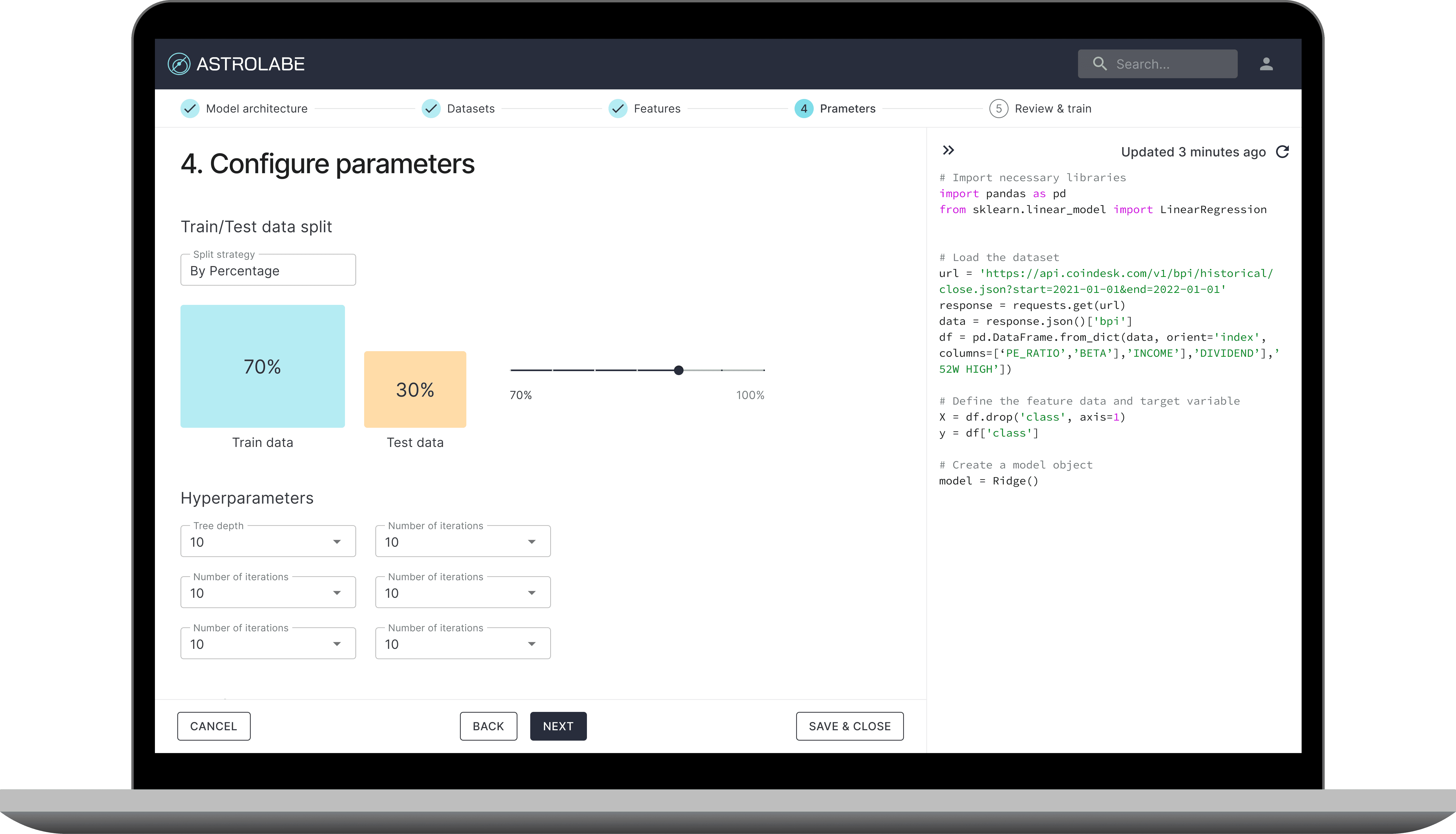Click the Features step checkmark icon
1456x834 pixels.
pos(618,109)
